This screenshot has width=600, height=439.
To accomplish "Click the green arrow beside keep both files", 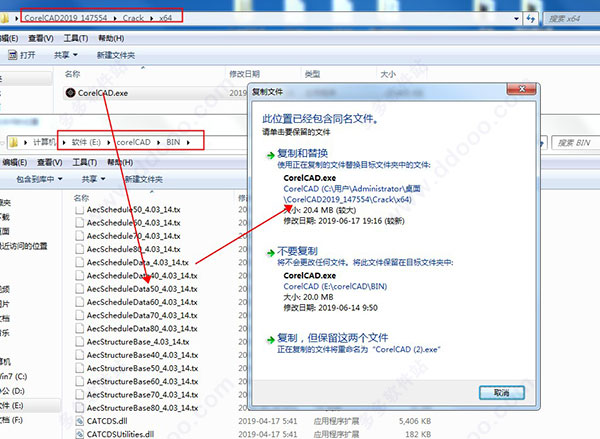I will point(271,339).
